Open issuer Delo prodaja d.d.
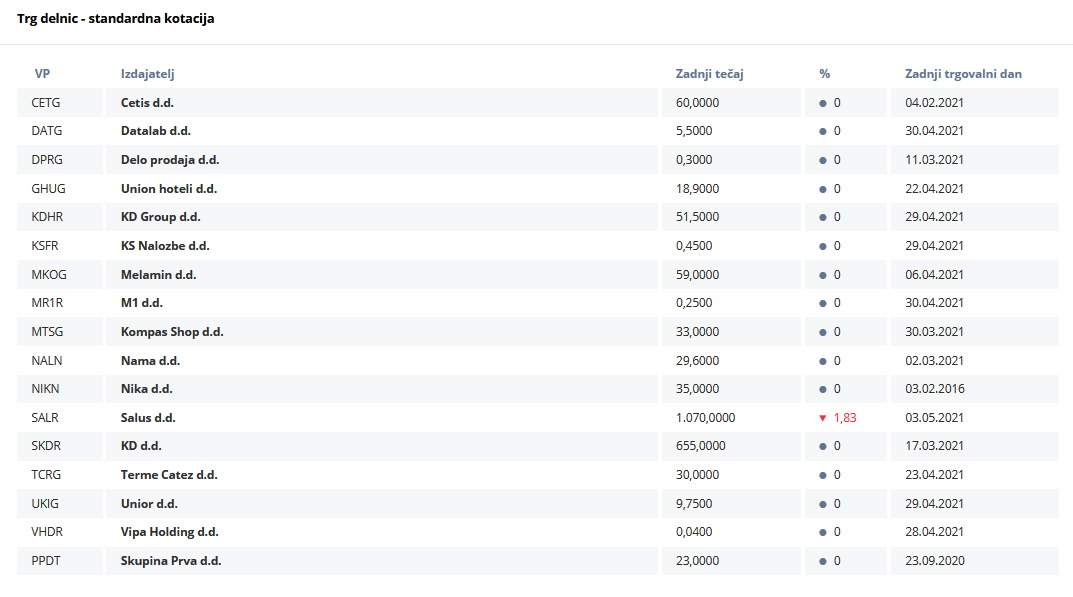 [x=170, y=160]
